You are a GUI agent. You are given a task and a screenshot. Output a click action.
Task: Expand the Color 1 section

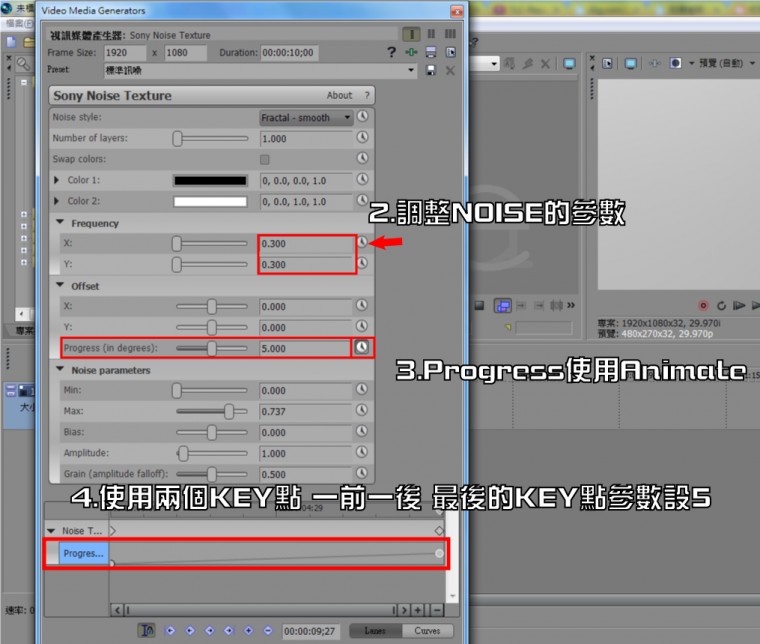pyautogui.click(x=56, y=180)
